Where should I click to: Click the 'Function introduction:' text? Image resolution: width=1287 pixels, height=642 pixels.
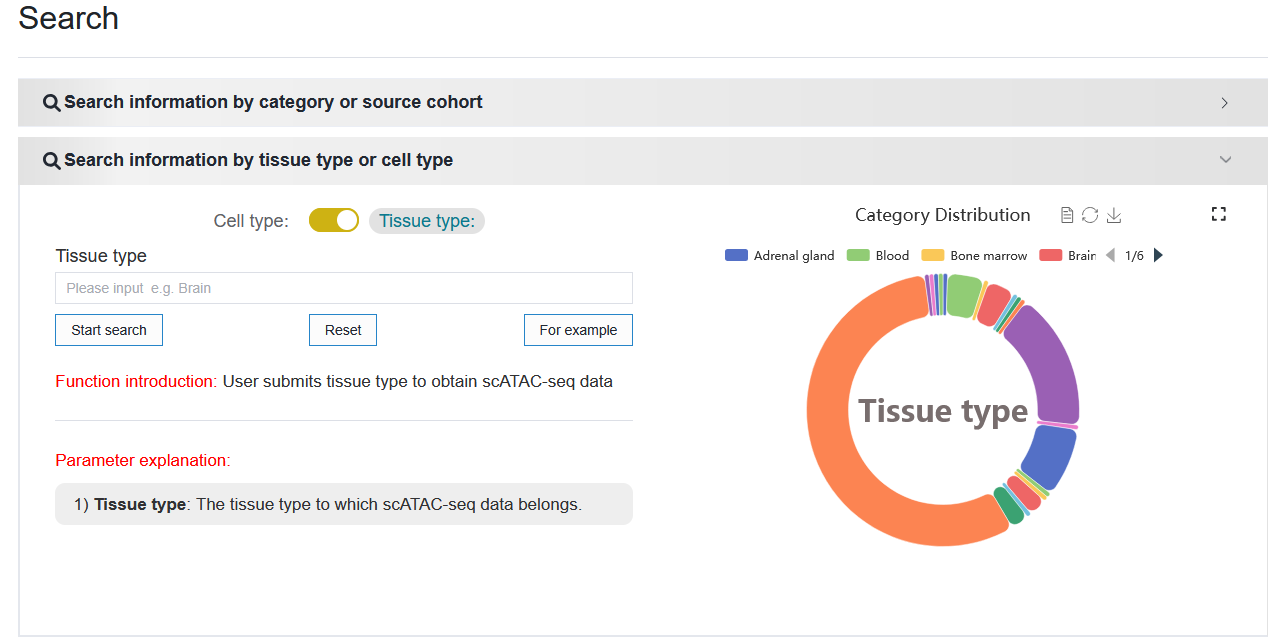pyautogui.click(x=136, y=381)
